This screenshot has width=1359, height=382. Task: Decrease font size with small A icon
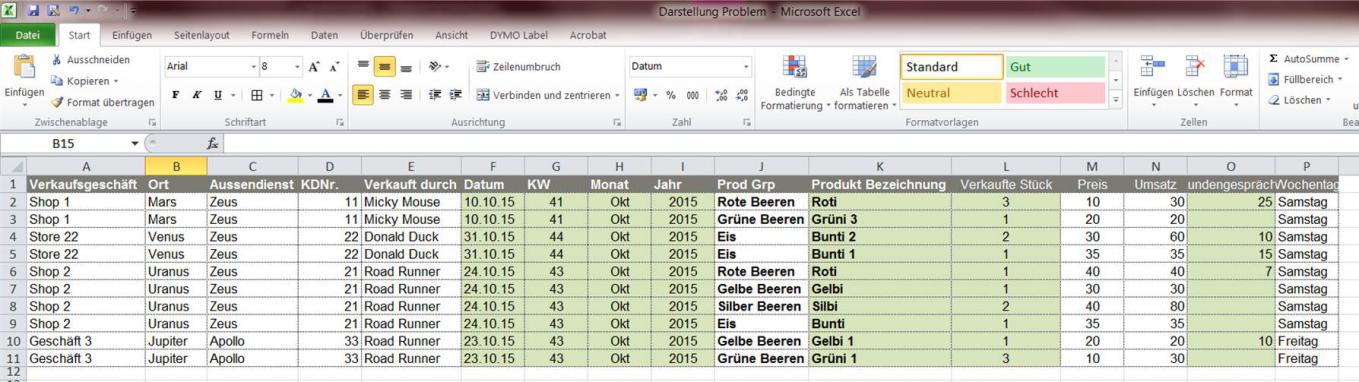pyautogui.click(x=334, y=67)
